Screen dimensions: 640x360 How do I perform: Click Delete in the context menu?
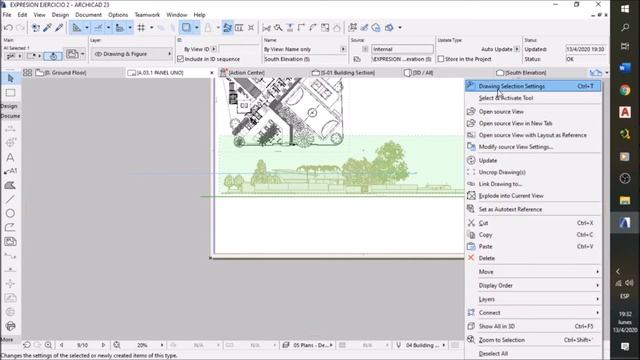(533, 258)
